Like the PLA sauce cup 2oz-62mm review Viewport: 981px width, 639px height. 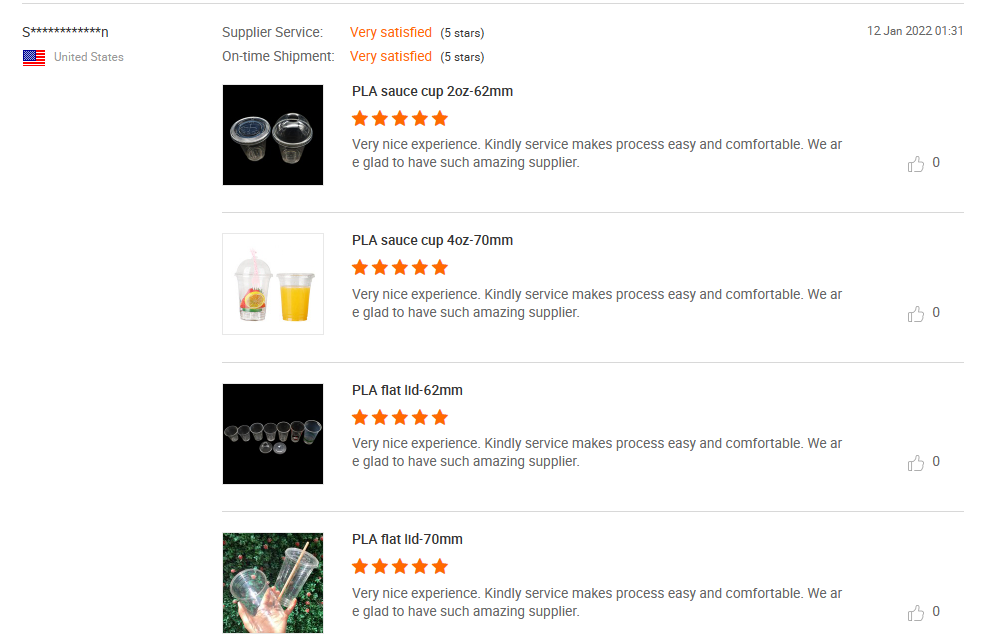coord(916,164)
